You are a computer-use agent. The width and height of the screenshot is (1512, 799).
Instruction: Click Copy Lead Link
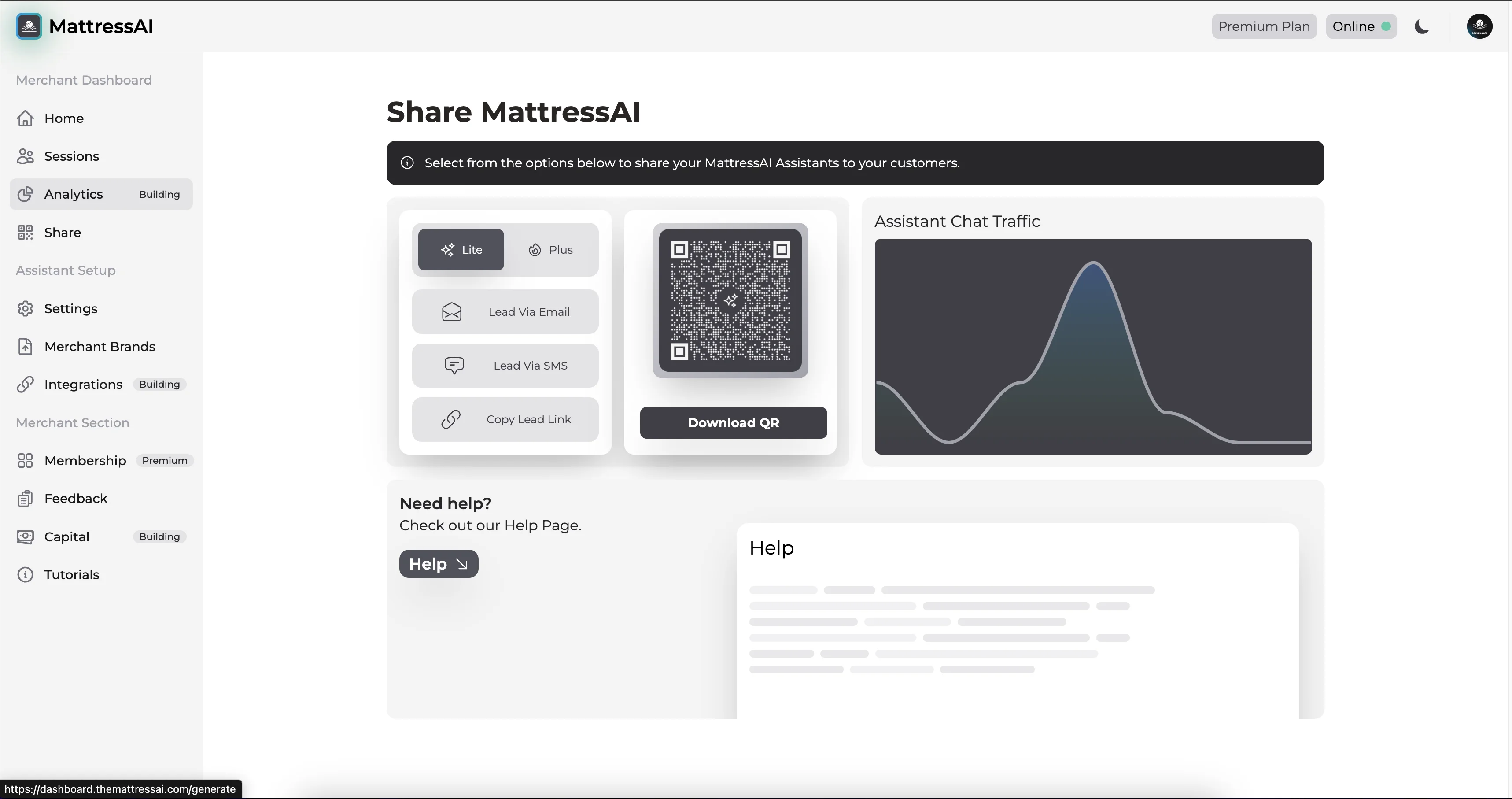pyautogui.click(x=505, y=419)
